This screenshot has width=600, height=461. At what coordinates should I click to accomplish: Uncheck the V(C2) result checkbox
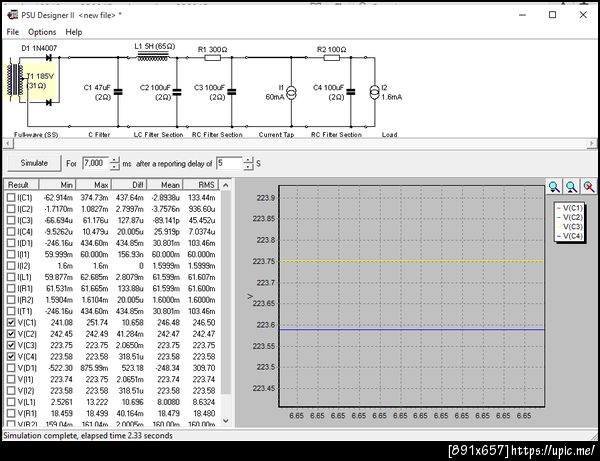pos(11,334)
